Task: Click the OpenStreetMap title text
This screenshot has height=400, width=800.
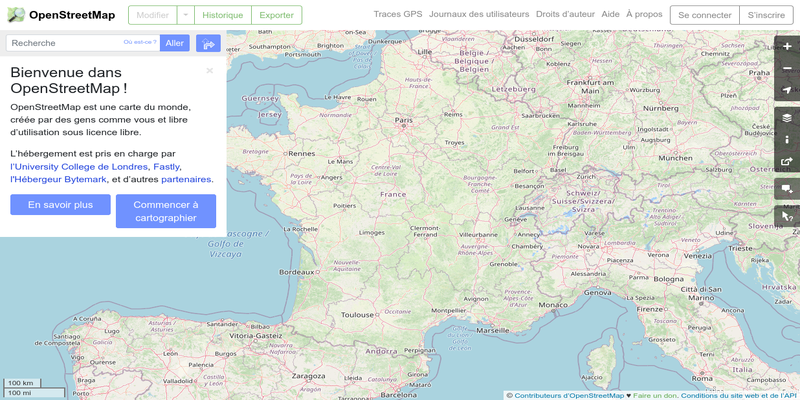Action: pos(72,15)
